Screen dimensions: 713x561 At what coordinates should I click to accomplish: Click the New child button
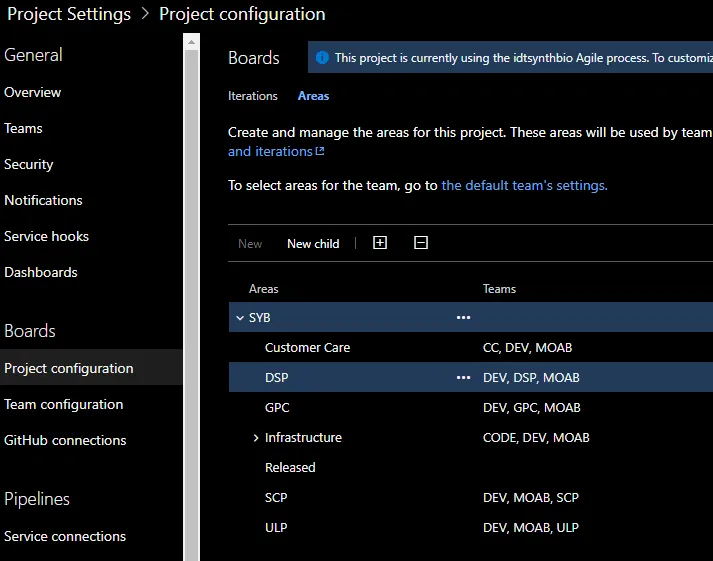(x=313, y=243)
